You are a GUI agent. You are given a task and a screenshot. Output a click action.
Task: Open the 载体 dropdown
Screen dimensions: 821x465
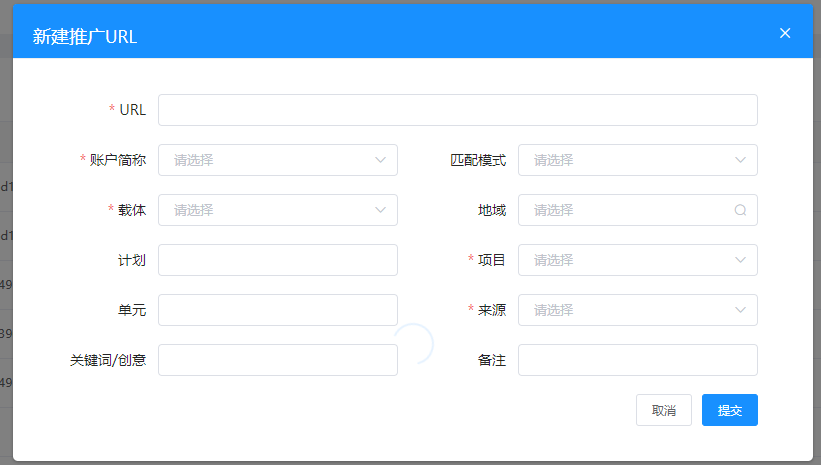[x=278, y=210]
